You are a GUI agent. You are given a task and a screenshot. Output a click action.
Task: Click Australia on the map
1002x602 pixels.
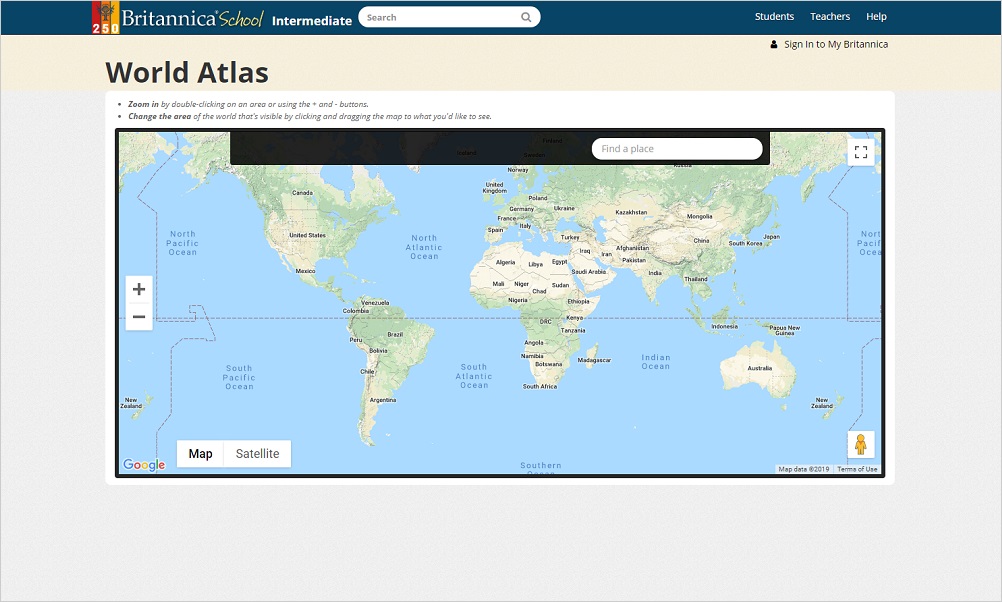(760, 367)
